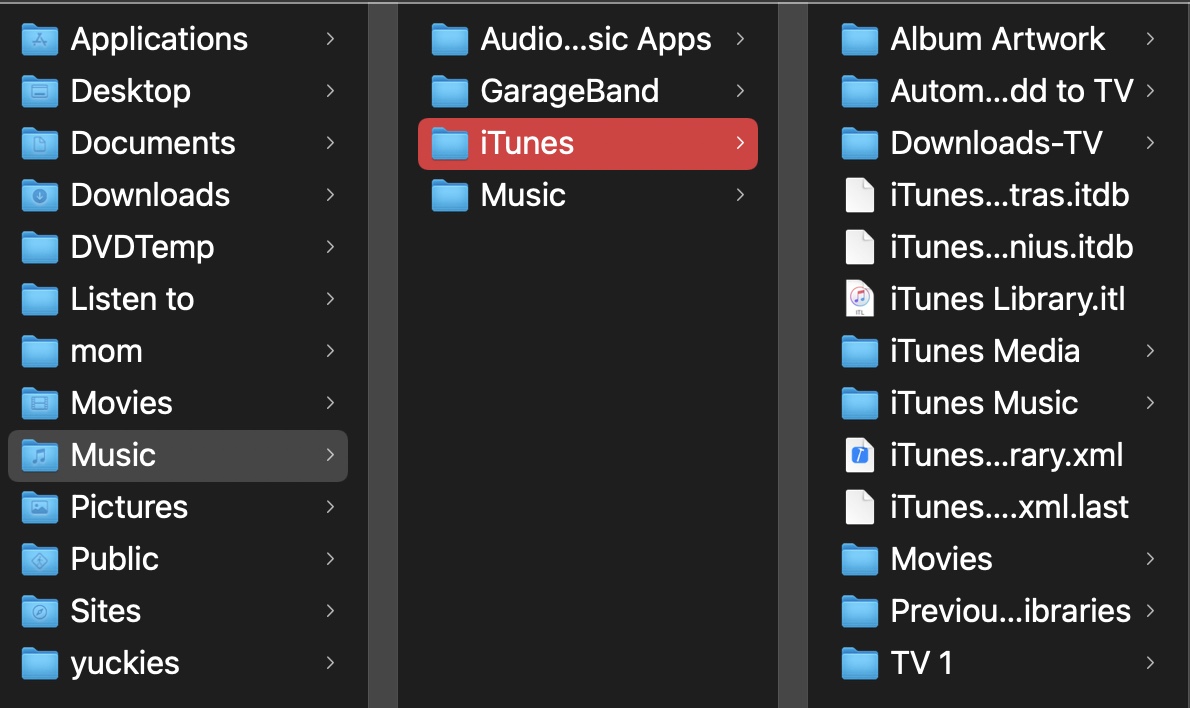1190x708 pixels.
Task: Select the xml.last file
Action: coord(1009,507)
